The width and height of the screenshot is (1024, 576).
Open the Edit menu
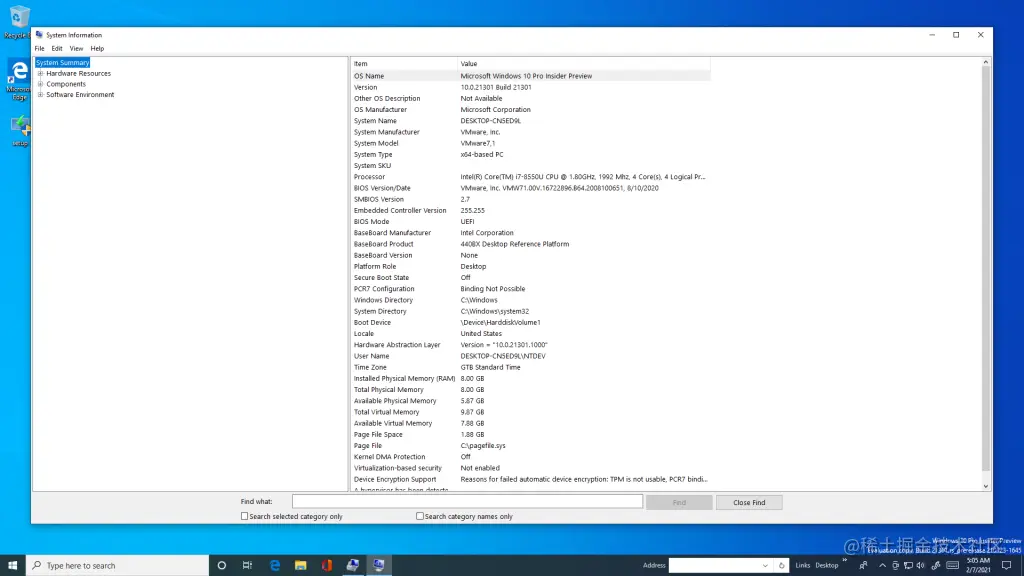(x=57, y=48)
